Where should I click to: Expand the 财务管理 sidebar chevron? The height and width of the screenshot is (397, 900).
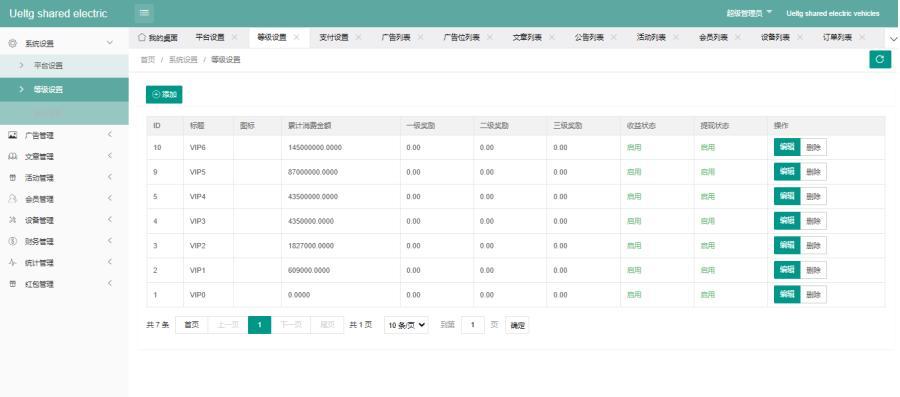click(110, 241)
